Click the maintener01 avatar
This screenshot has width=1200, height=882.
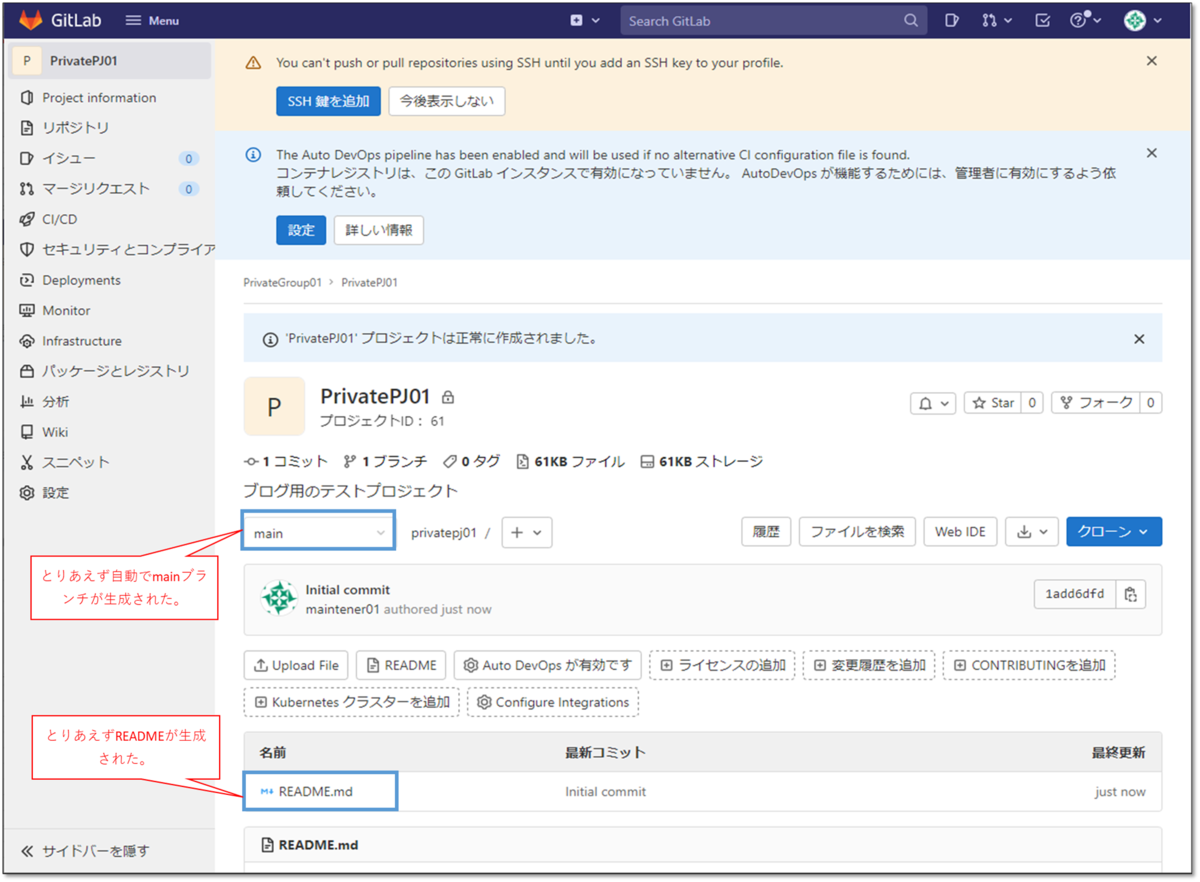coord(279,598)
